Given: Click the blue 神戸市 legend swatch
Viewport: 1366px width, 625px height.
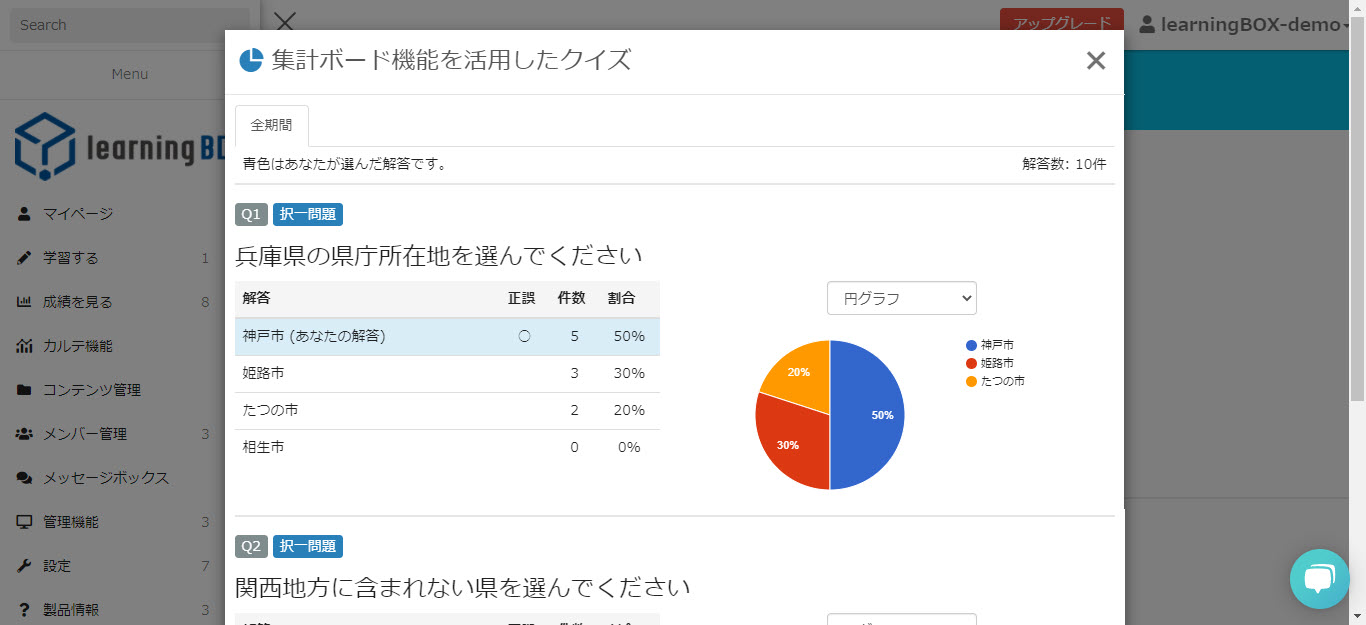Looking at the screenshot, I should pos(971,345).
